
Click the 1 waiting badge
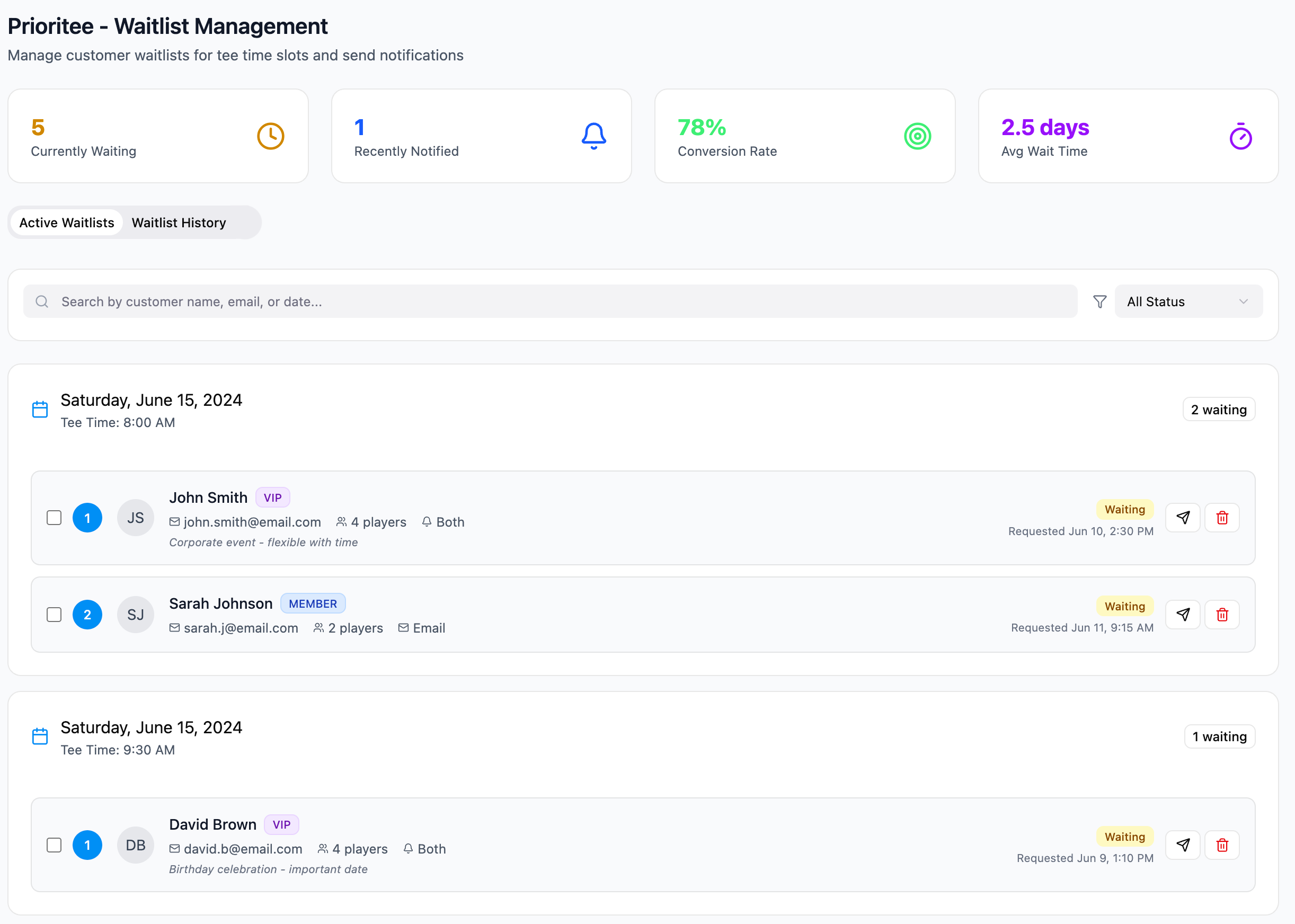(x=1219, y=736)
